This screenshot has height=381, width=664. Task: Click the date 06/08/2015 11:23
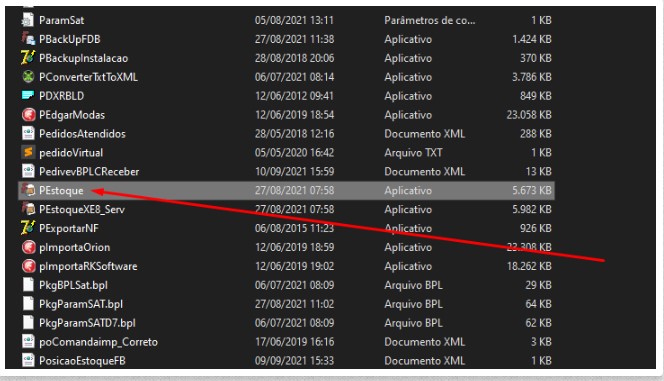[x=294, y=228]
